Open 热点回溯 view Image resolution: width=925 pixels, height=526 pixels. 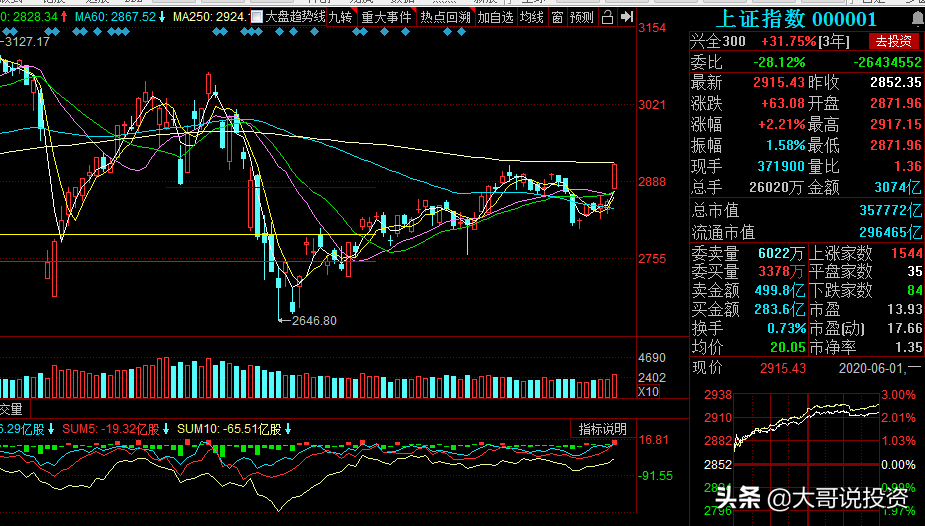(x=445, y=17)
